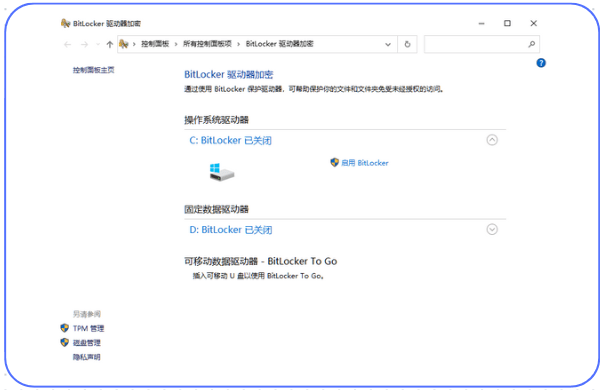Maximize the BitLocker window
Image resolution: width=603 pixels, height=390 pixels.
pyautogui.click(x=507, y=23)
